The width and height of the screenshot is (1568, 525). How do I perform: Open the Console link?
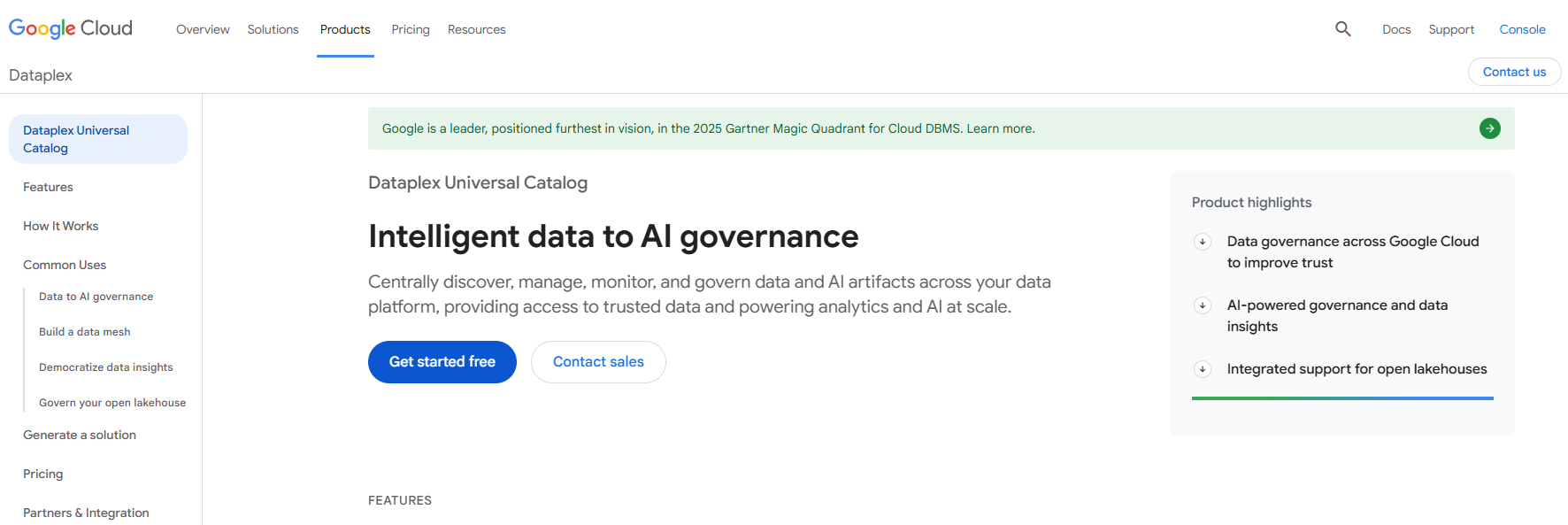click(x=1522, y=29)
